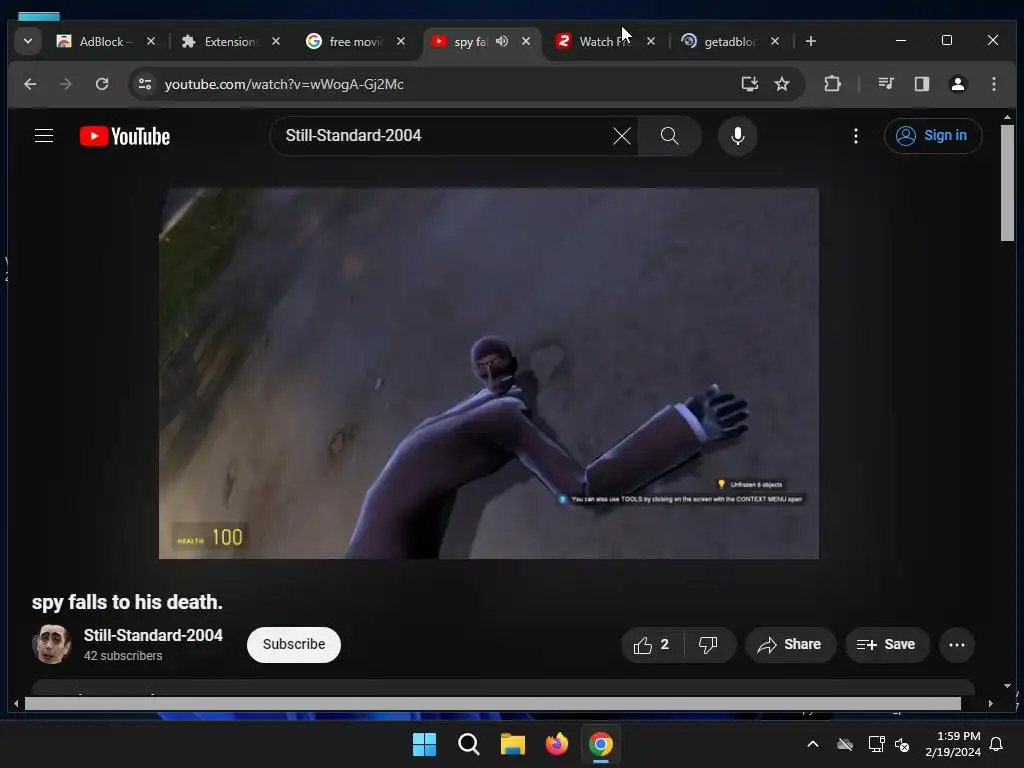Switch to the AdBlock tab
The height and width of the screenshot is (768, 1024).
(x=104, y=42)
